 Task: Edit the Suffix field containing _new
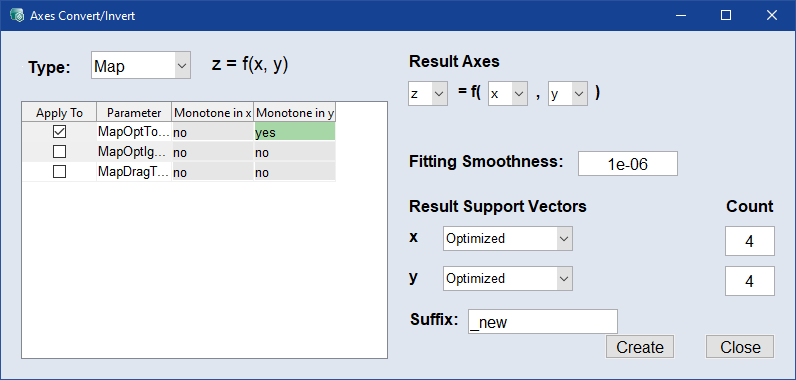tap(543, 322)
